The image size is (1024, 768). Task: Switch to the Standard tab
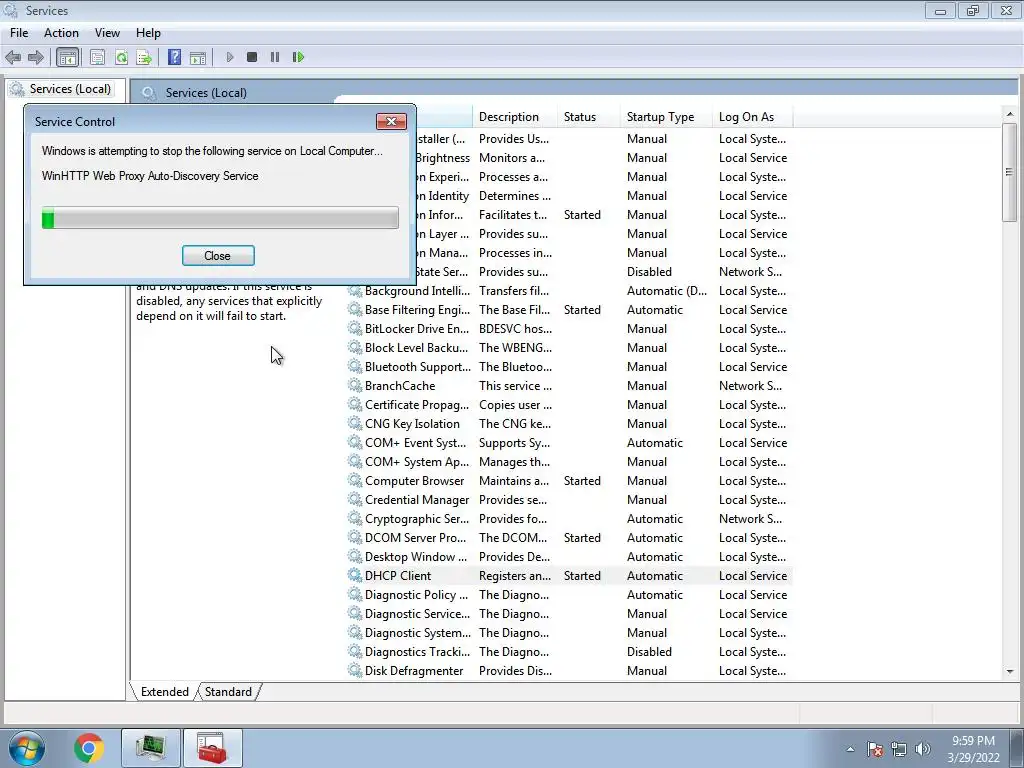tap(228, 692)
